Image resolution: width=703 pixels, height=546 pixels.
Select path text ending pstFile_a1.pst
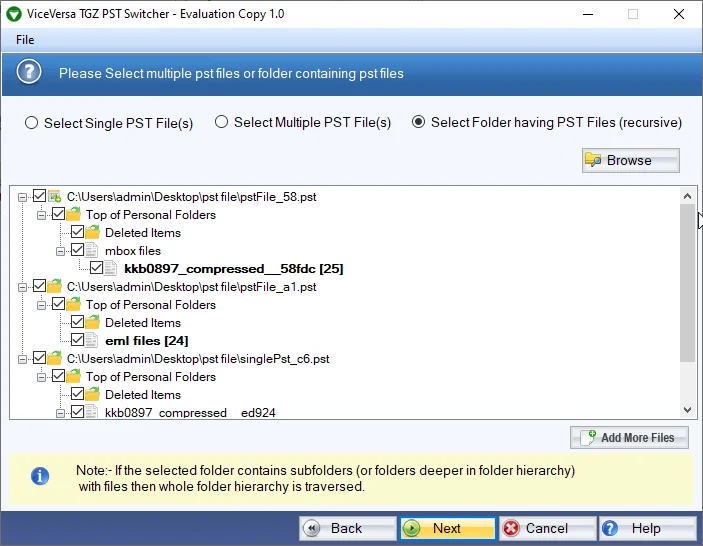191,287
